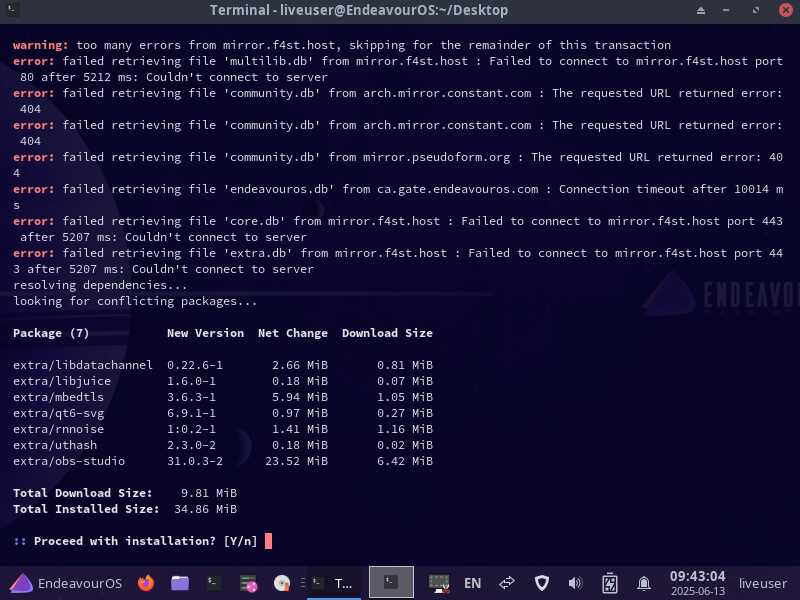This screenshot has width=800, height=600.
Task: Click the 'Total Installed Size:' label
Action: pos(86,509)
